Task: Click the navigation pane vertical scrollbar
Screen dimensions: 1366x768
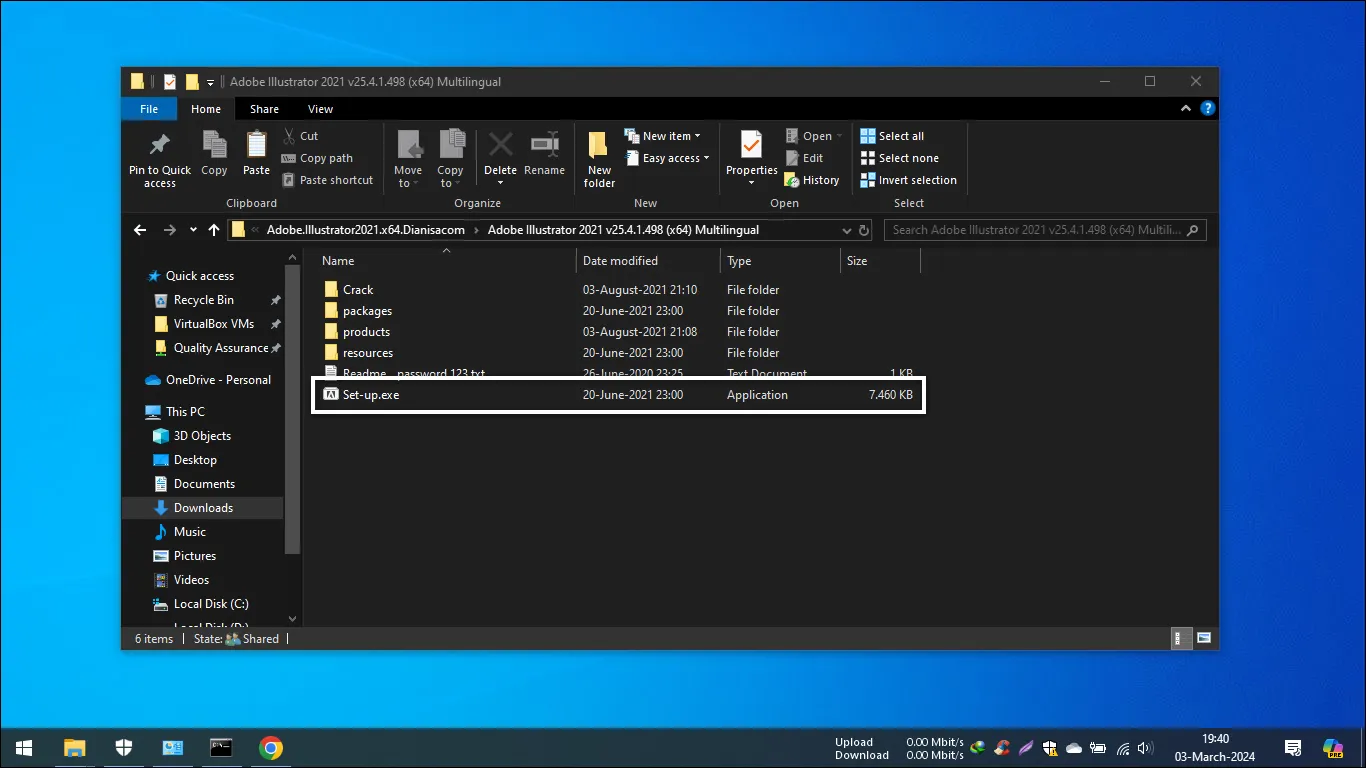Action: (x=292, y=410)
